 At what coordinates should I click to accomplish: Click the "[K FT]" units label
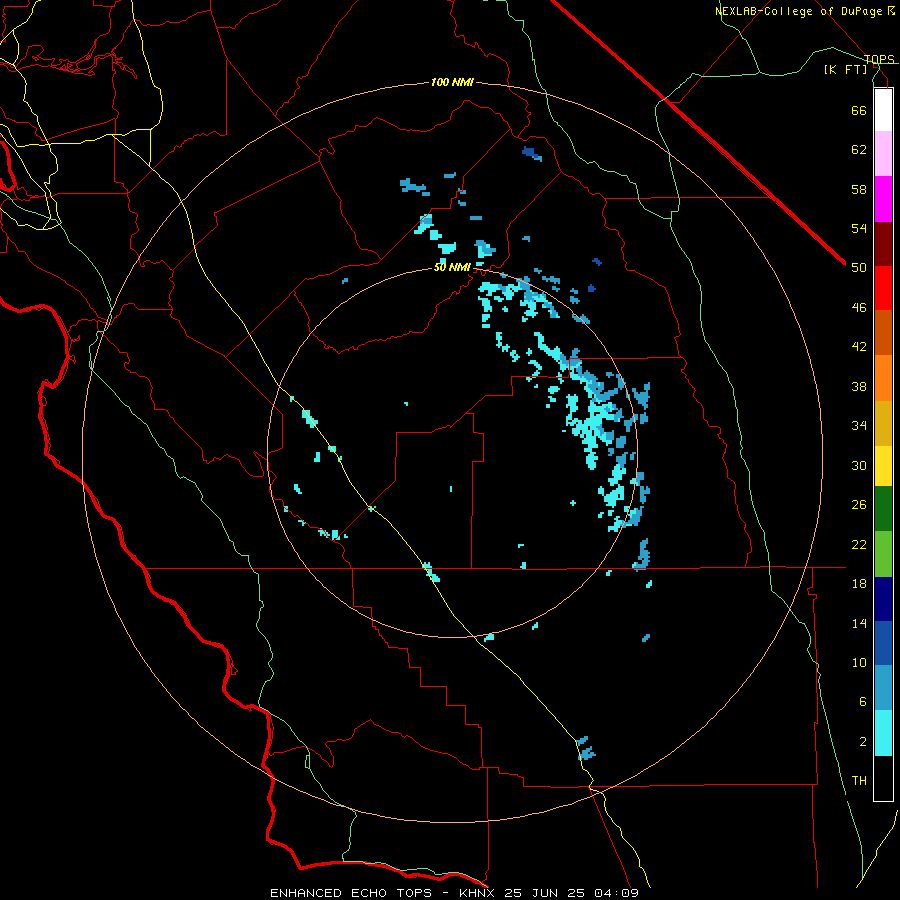click(x=846, y=70)
